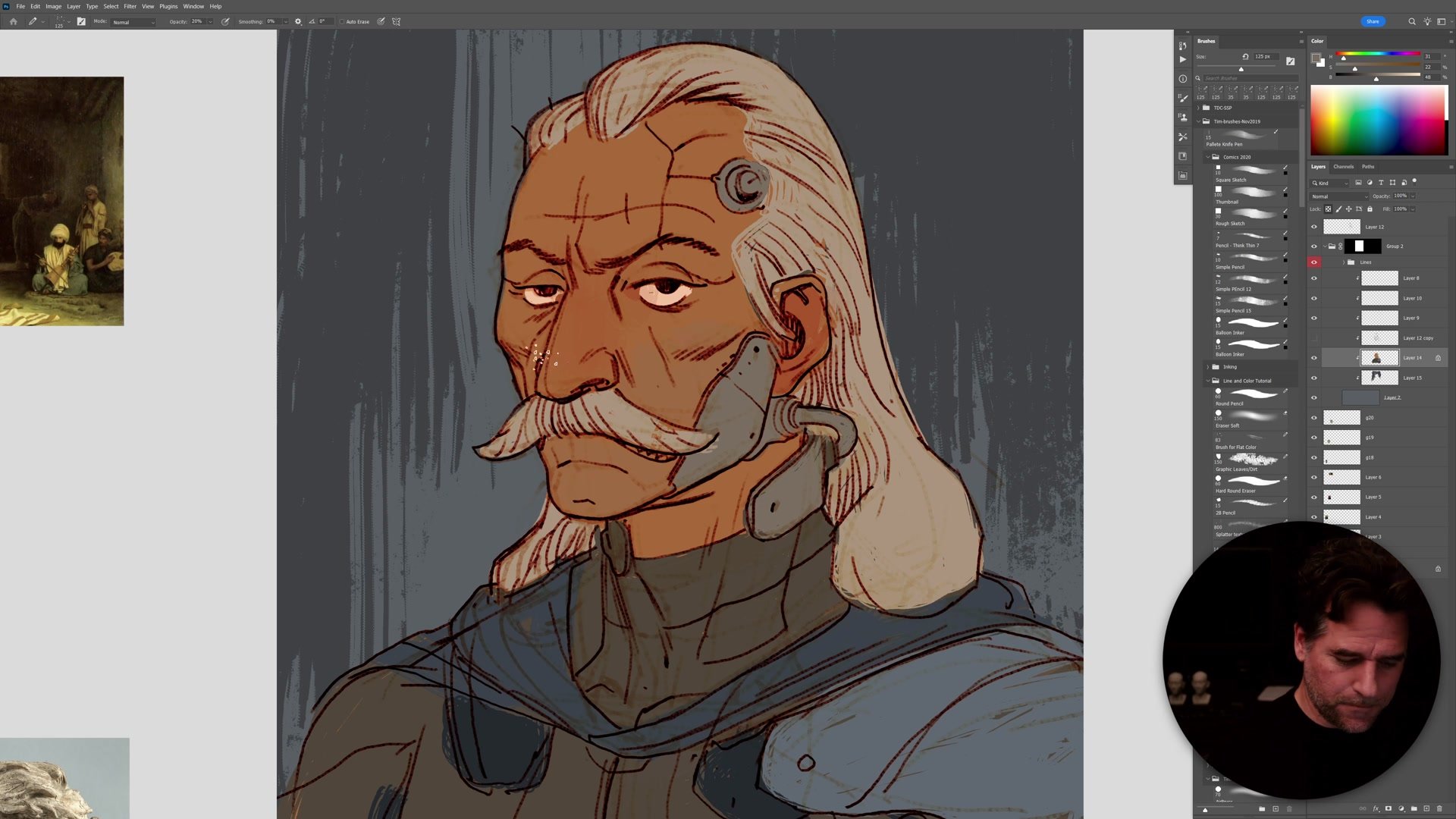Lock position move icon

1348,209
